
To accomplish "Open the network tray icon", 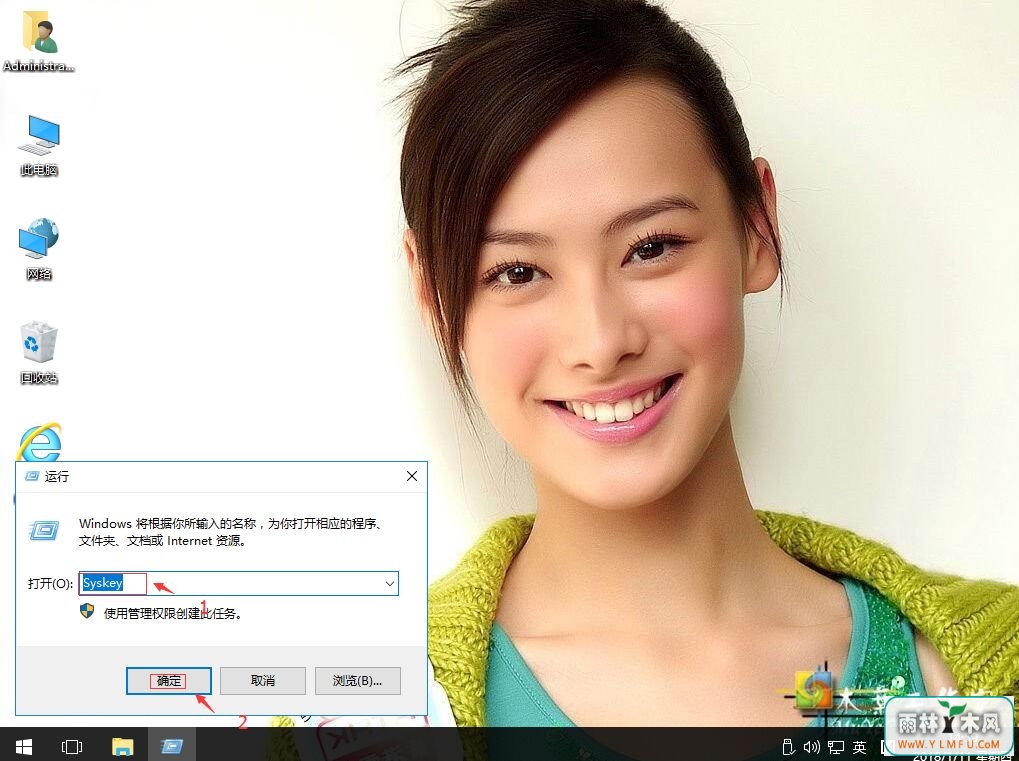I will click(x=836, y=747).
